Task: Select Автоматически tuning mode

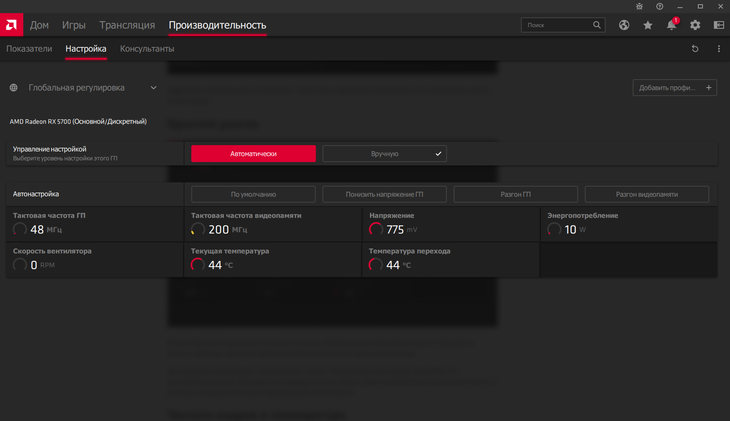Action: [x=253, y=154]
